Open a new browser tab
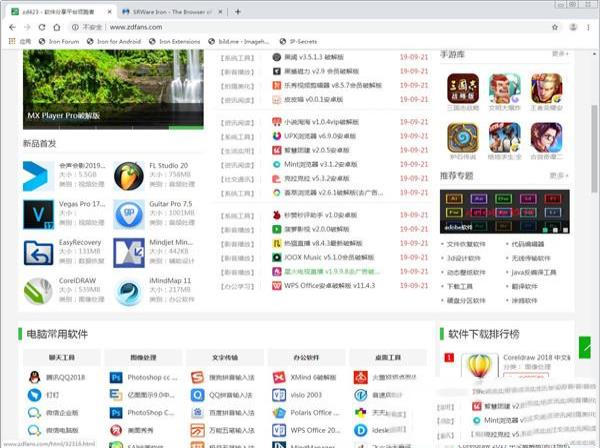 pyautogui.click(x=238, y=12)
